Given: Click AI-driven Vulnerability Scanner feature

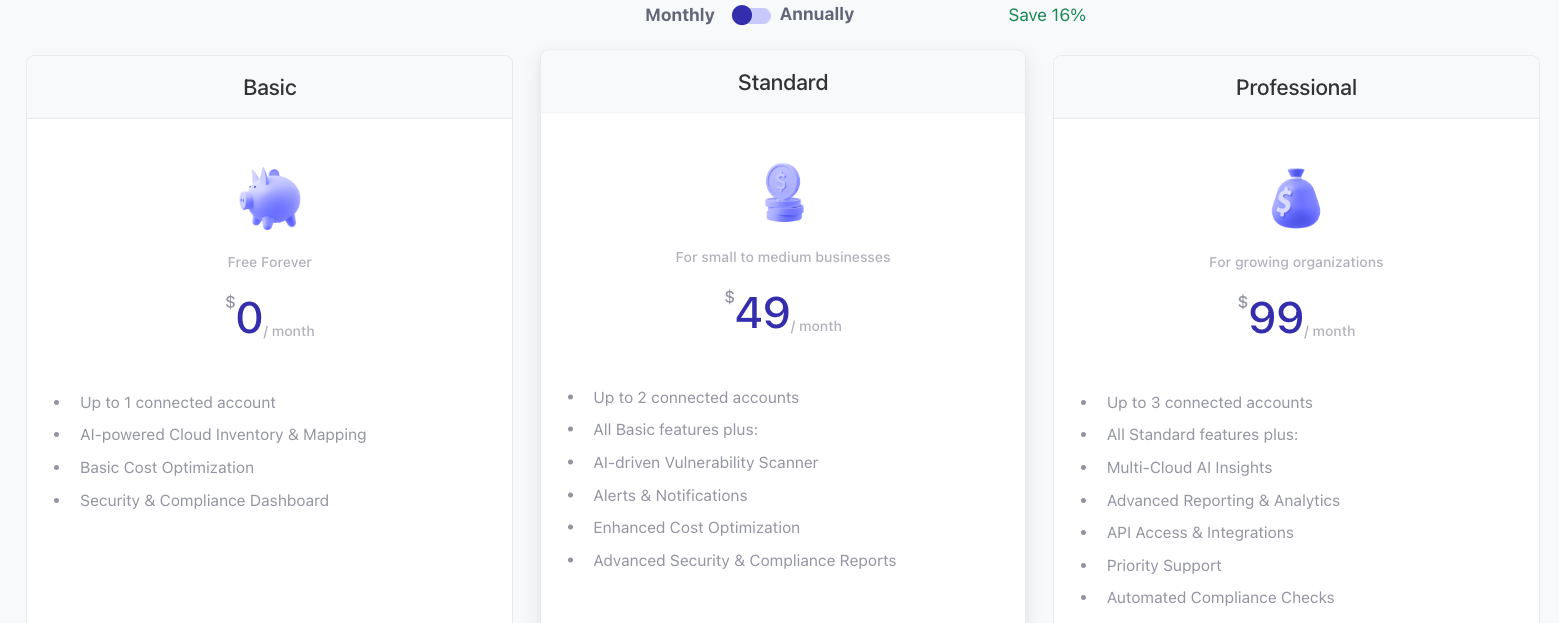Looking at the screenshot, I should pyautogui.click(x=705, y=463).
